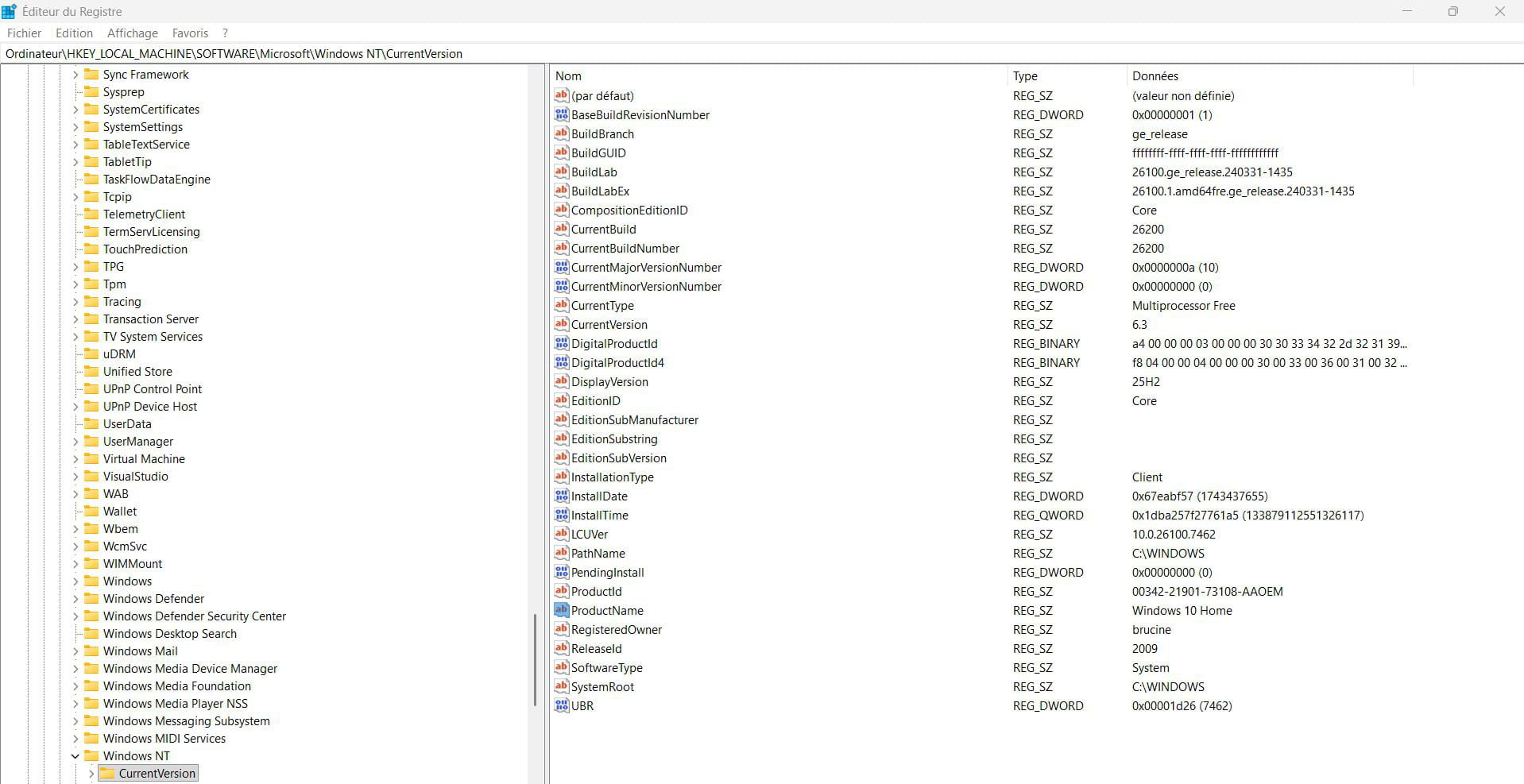Click the binary icon beside UBR value
The height and width of the screenshot is (784, 1524).
click(562, 705)
